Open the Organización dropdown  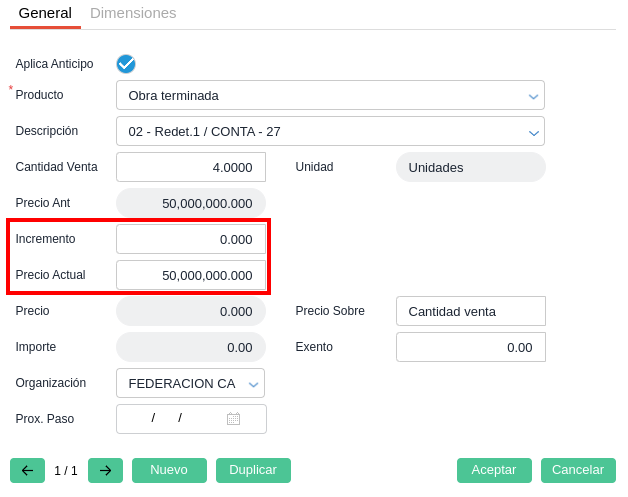[x=254, y=383]
